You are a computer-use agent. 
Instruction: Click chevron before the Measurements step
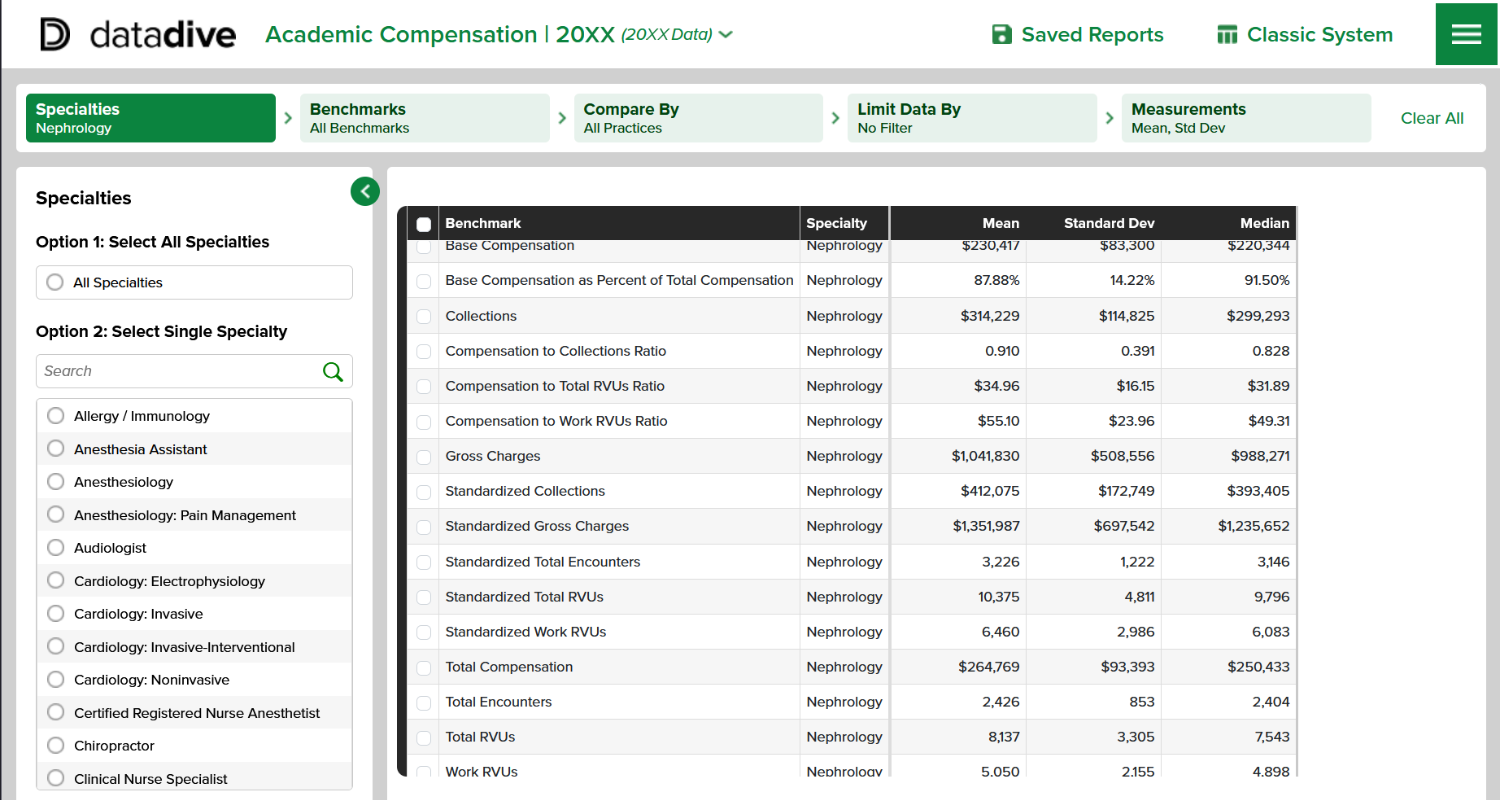click(x=1109, y=118)
